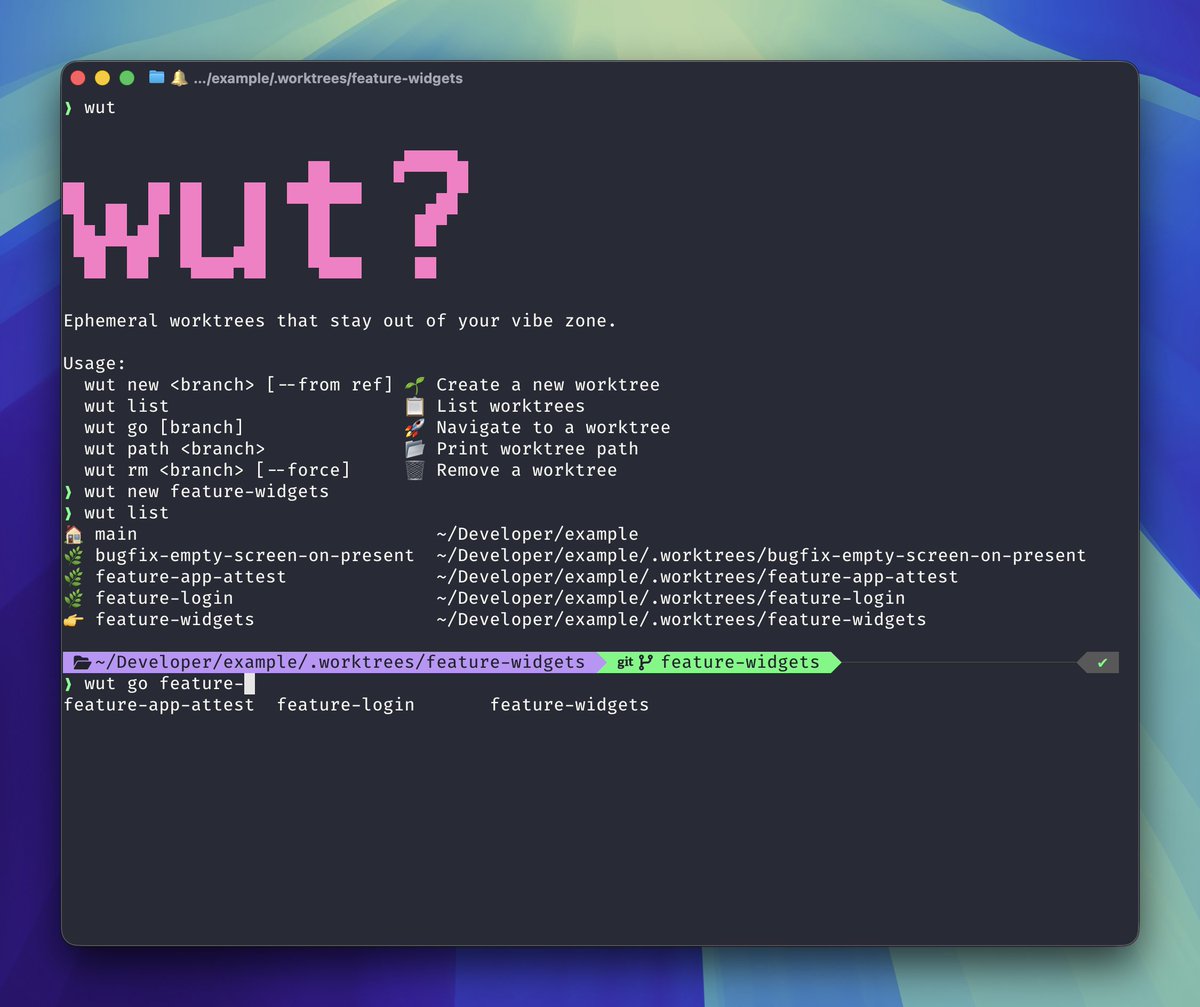Click the yellow minimize window button
Viewport: 1200px width, 1007px height.
102,78
